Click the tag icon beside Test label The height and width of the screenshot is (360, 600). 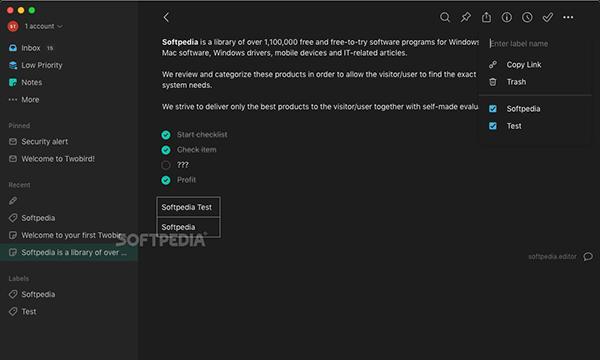tap(13, 311)
